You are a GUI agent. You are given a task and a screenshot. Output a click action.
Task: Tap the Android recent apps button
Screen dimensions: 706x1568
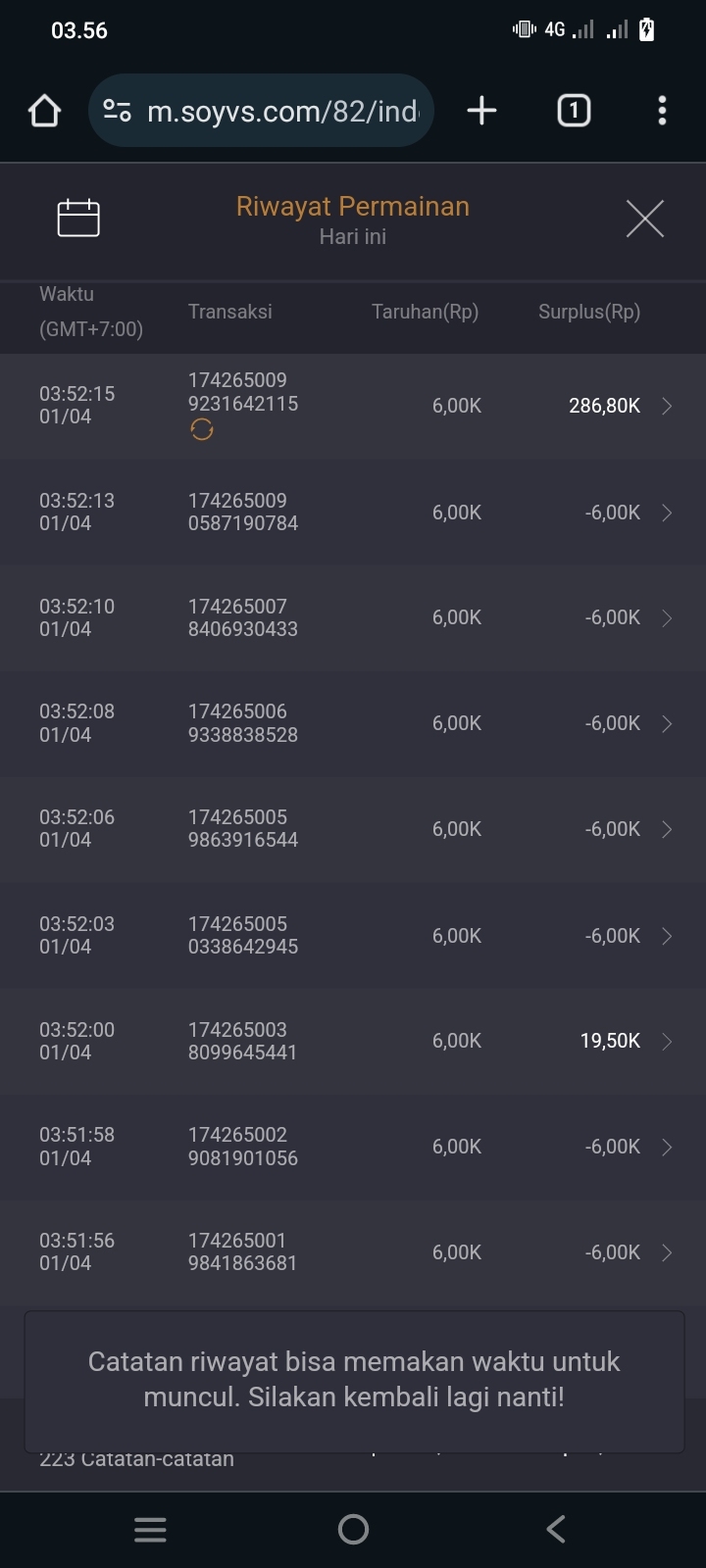pyautogui.click(x=150, y=1530)
